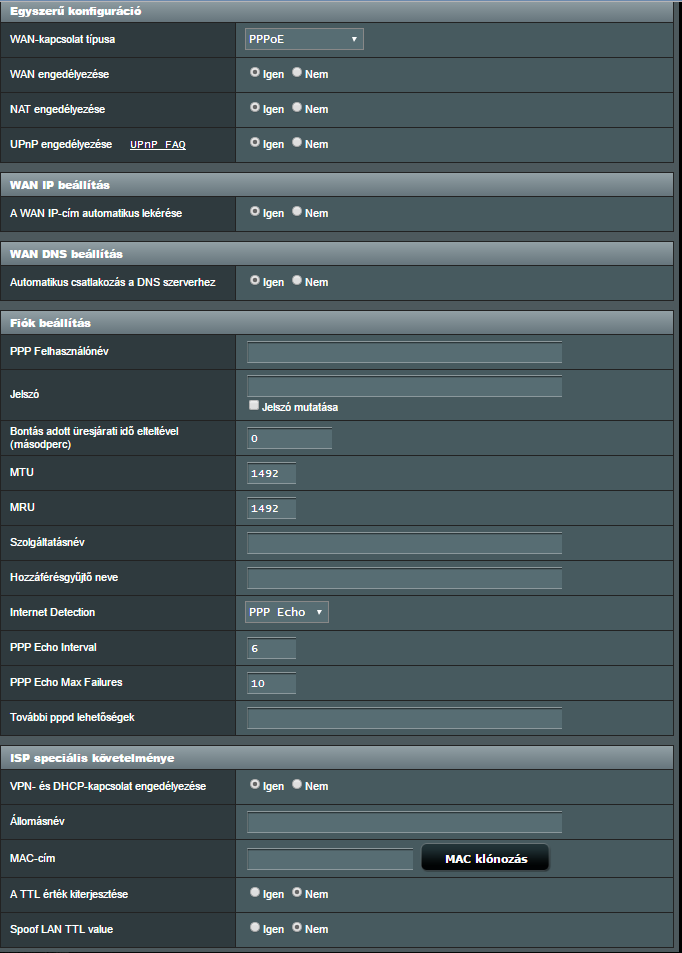Image resolution: width=682 pixels, height=953 pixels.
Task: Open the Internet Detection dropdown
Action: [287, 612]
